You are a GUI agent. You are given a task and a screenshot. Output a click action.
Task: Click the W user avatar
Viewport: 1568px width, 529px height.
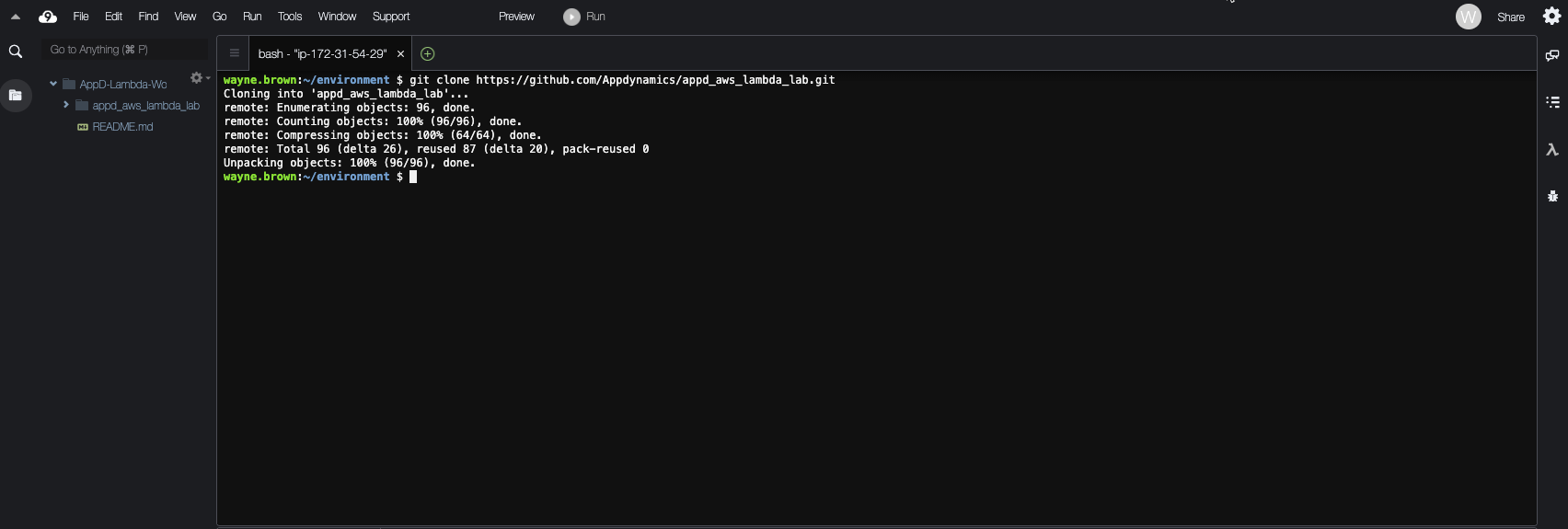[x=1468, y=17]
